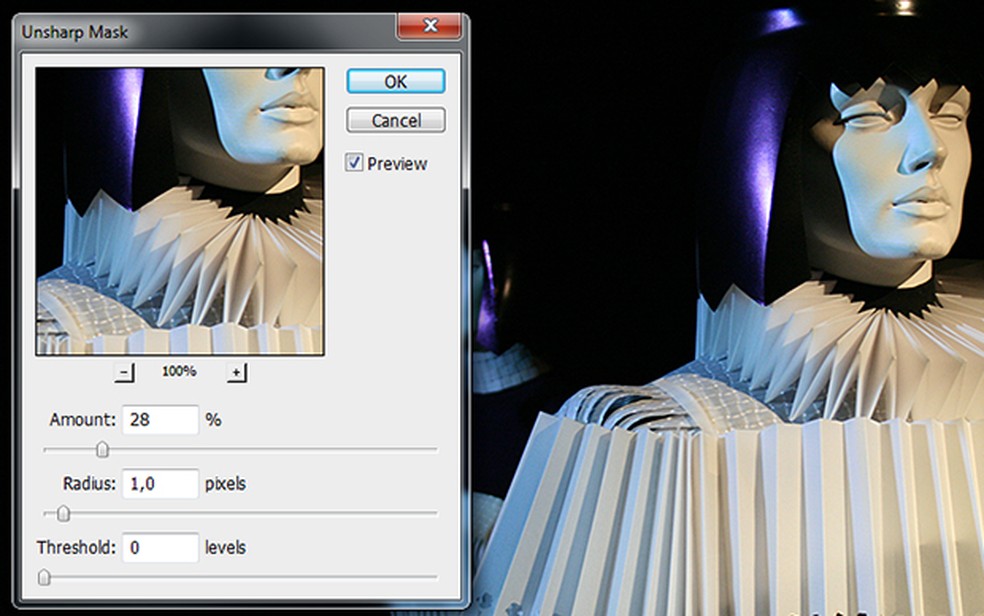This screenshot has height=616, width=984.
Task: Zoom out preview with minus button
Action: (x=124, y=372)
